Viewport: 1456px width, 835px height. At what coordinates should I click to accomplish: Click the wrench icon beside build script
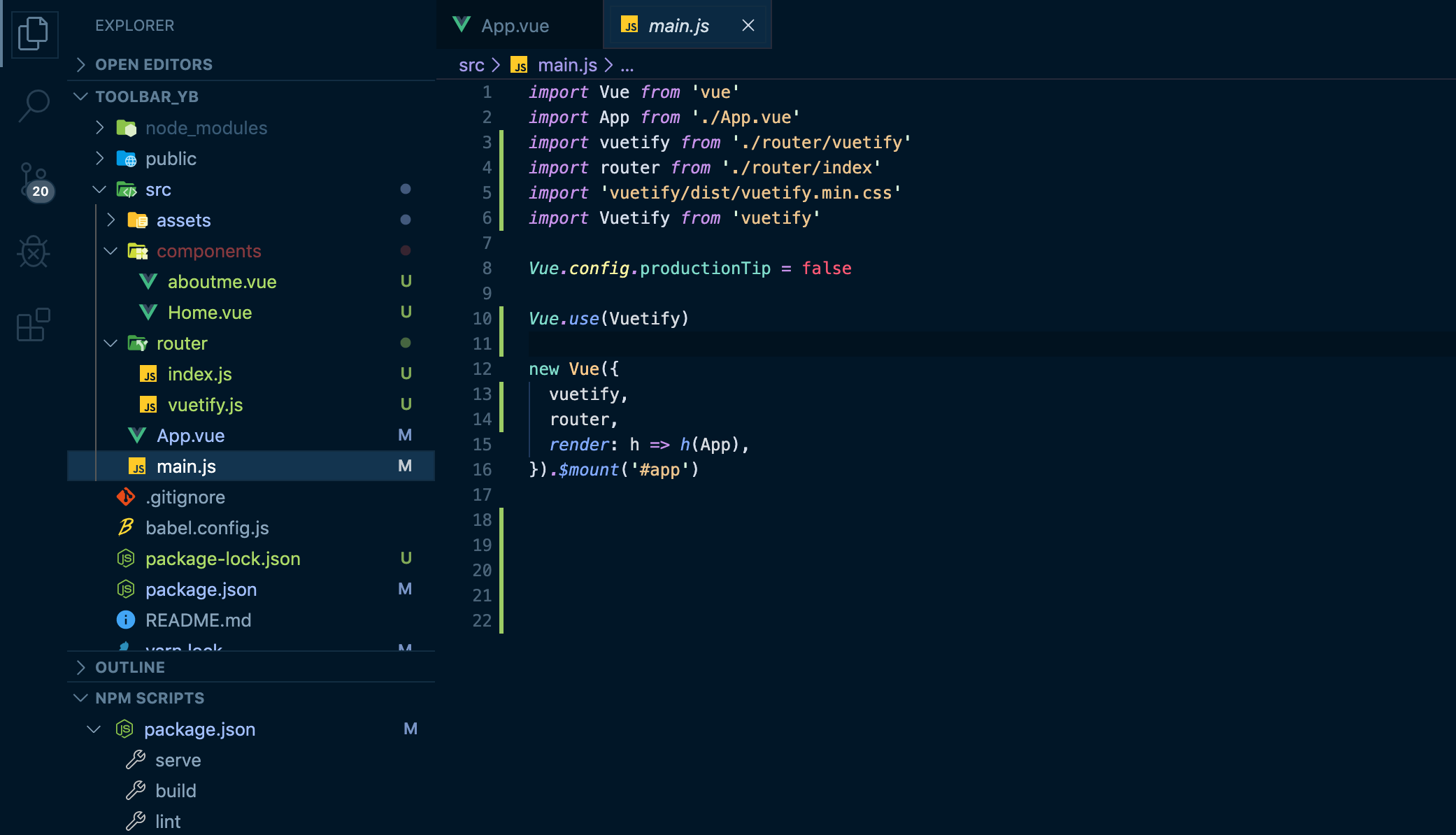pos(136,791)
